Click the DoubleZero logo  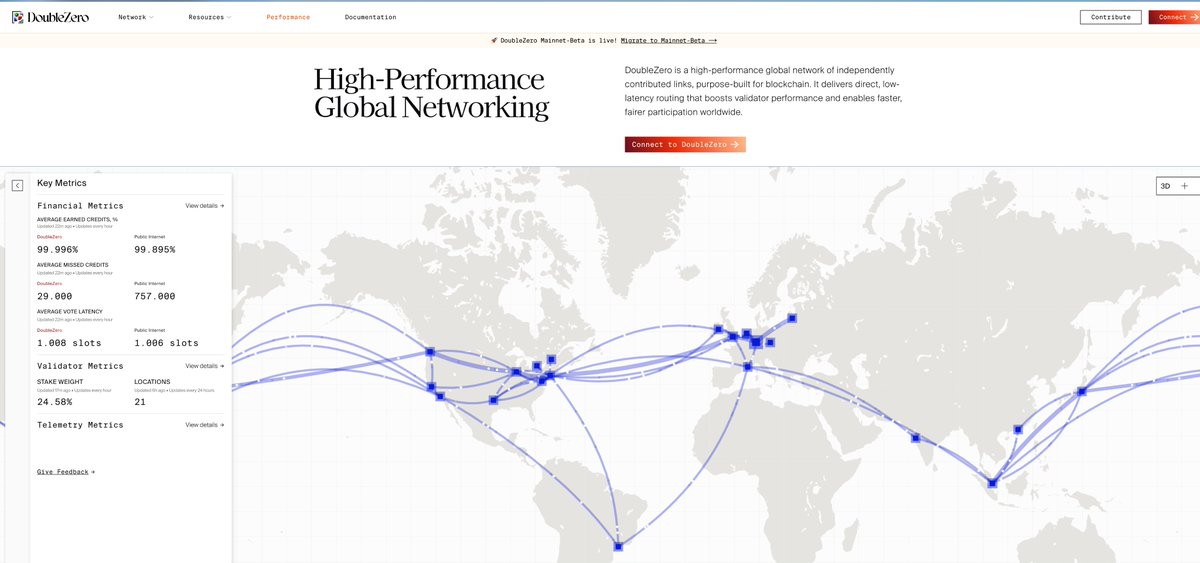[x=50, y=17]
